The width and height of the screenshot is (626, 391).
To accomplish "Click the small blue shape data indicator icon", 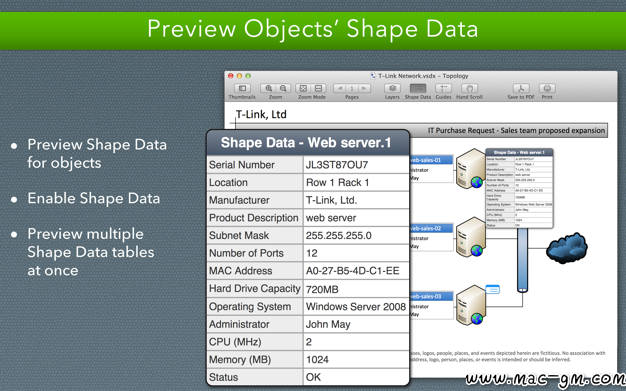I will (x=492, y=289).
